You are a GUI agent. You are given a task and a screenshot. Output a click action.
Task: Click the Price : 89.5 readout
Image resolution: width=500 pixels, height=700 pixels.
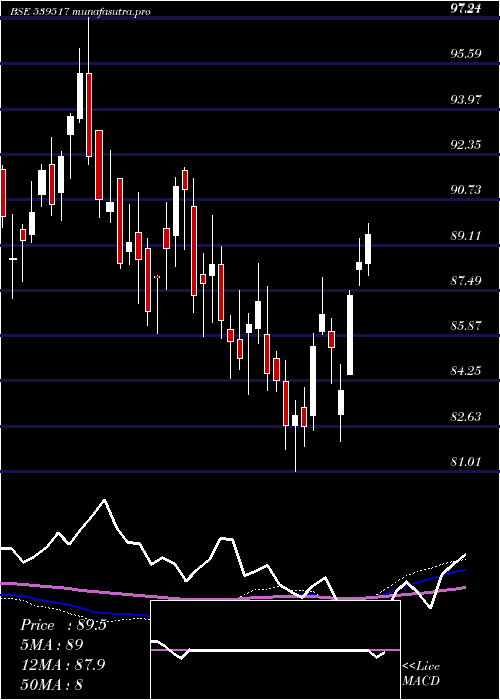coord(63,625)
